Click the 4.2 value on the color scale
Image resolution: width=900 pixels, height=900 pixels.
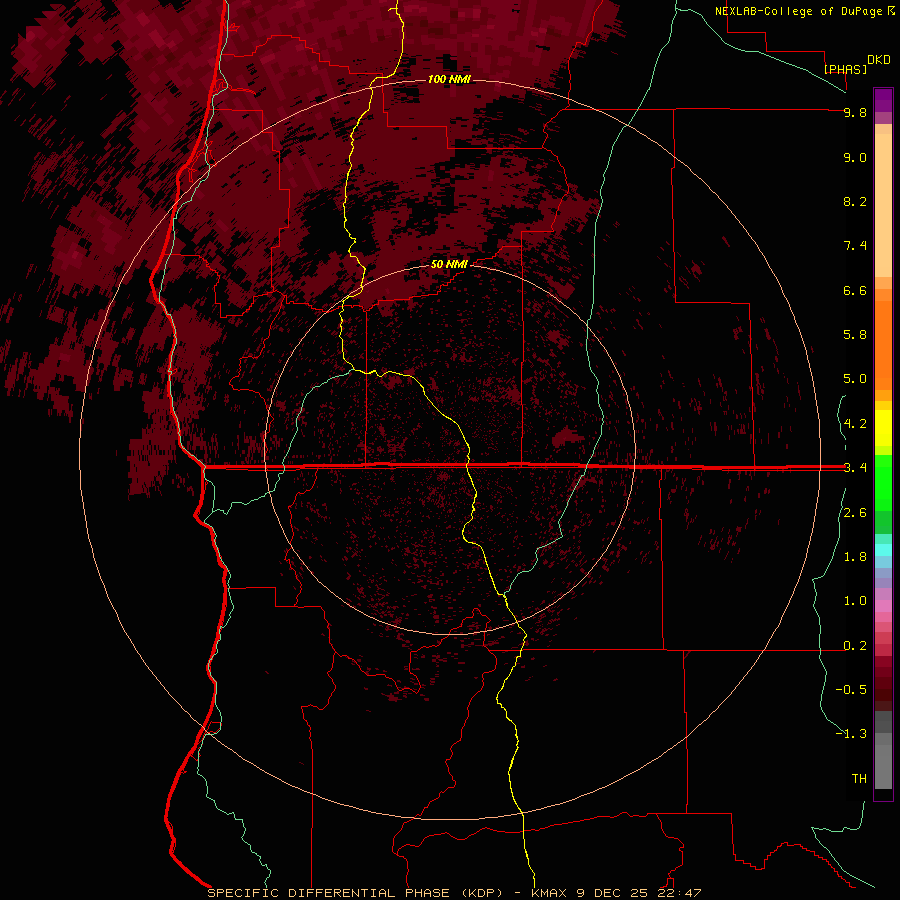pyautogui.click(x=855, y=424)
